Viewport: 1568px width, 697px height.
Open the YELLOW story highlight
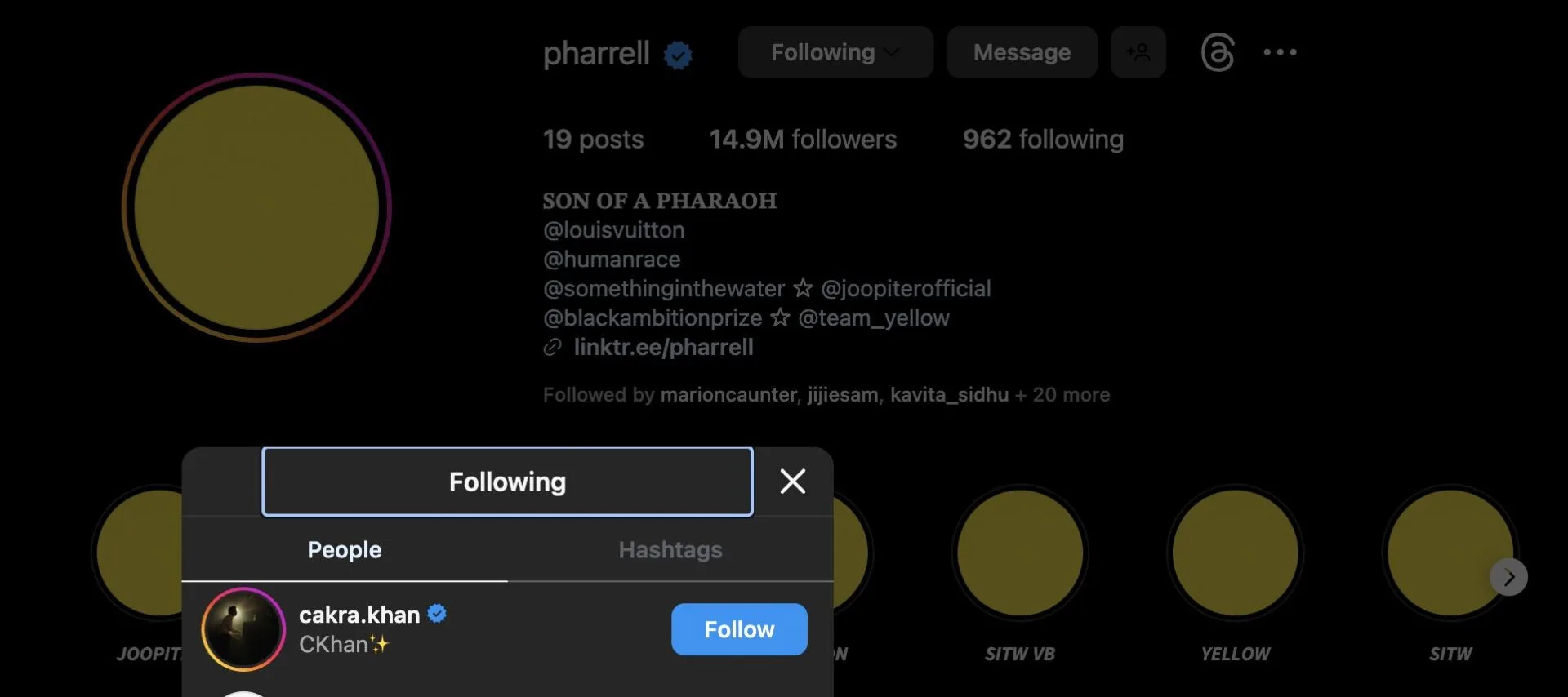[1235, 553]
